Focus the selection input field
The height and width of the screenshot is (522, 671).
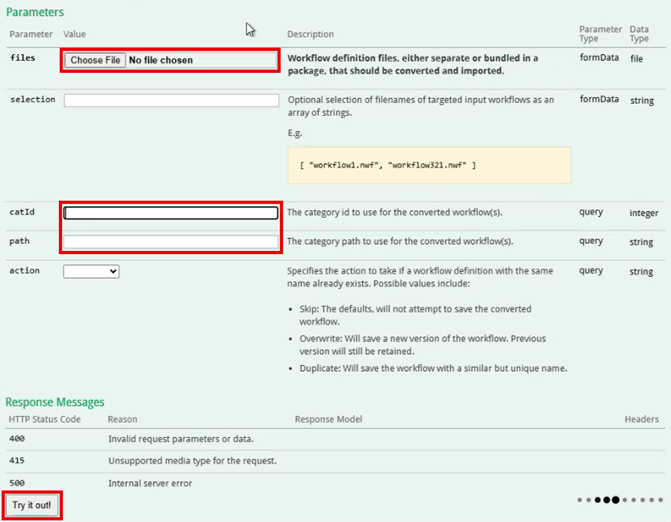click(171, 101)
